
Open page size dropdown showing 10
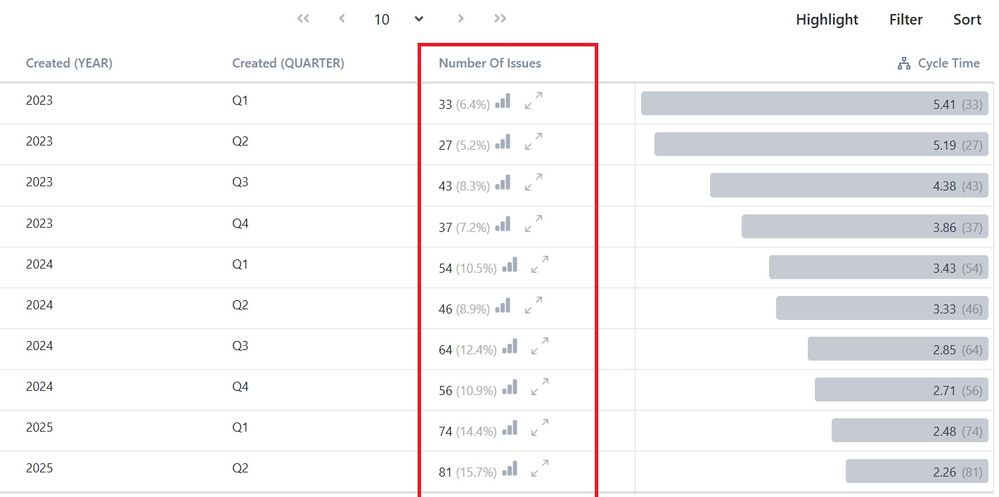tap(398, 19)
